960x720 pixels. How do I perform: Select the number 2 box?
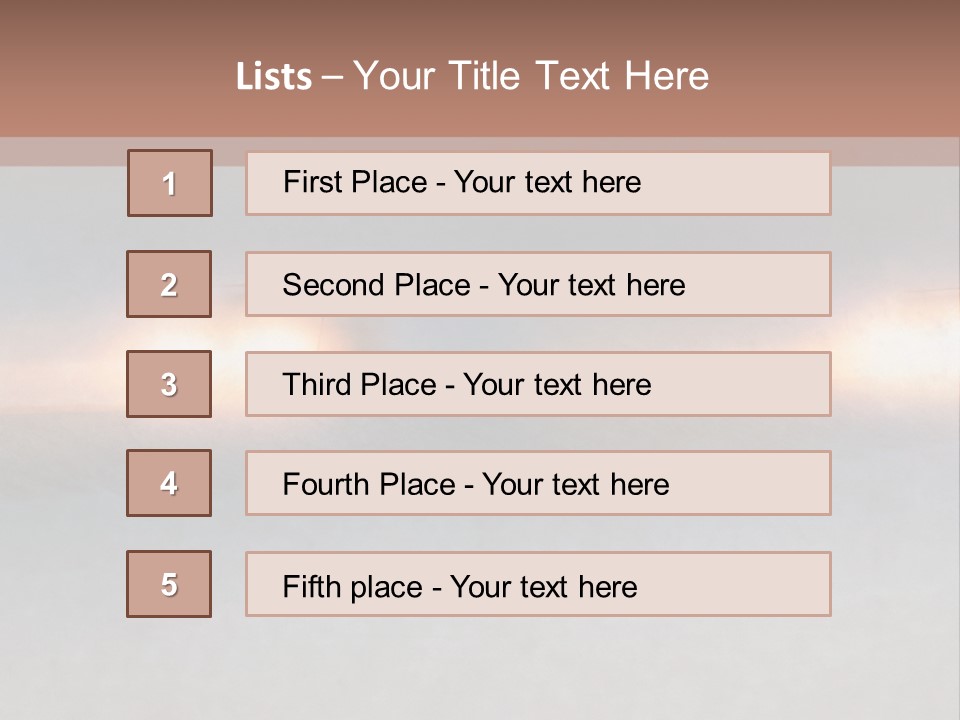click(169, 284)
